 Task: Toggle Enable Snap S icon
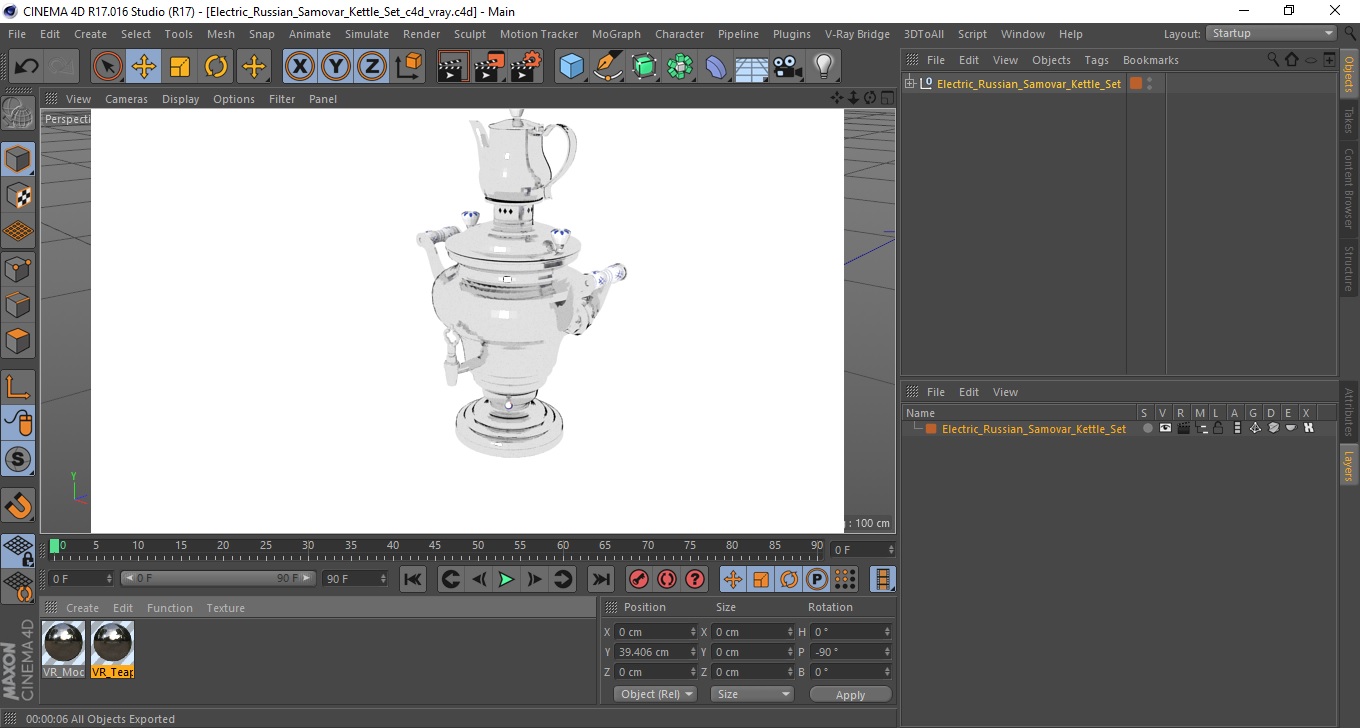(18, 459)
